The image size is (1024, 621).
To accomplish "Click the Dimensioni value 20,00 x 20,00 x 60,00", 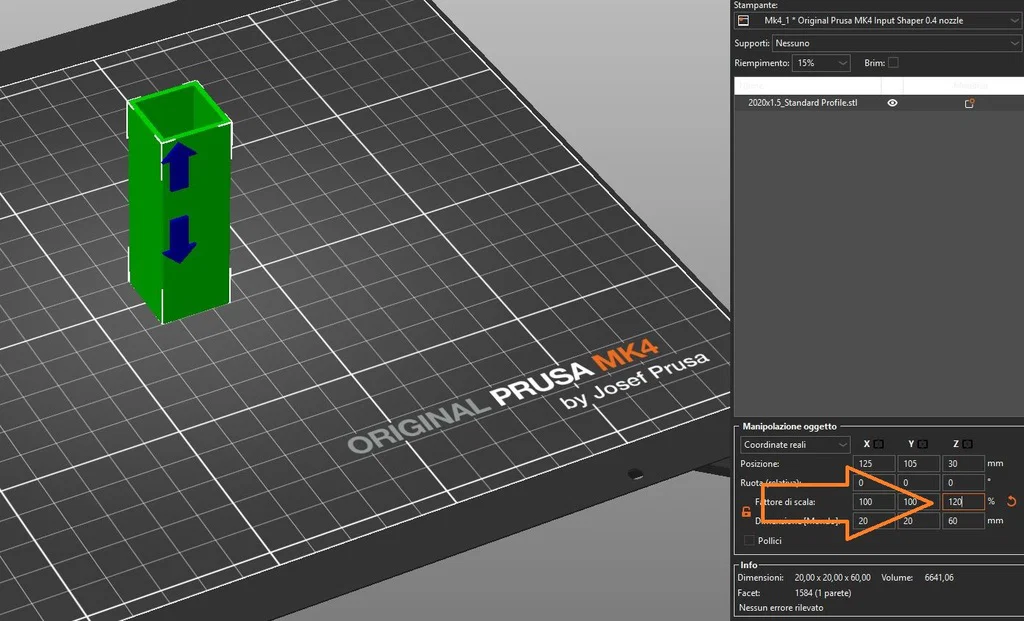I will [833, 578].
